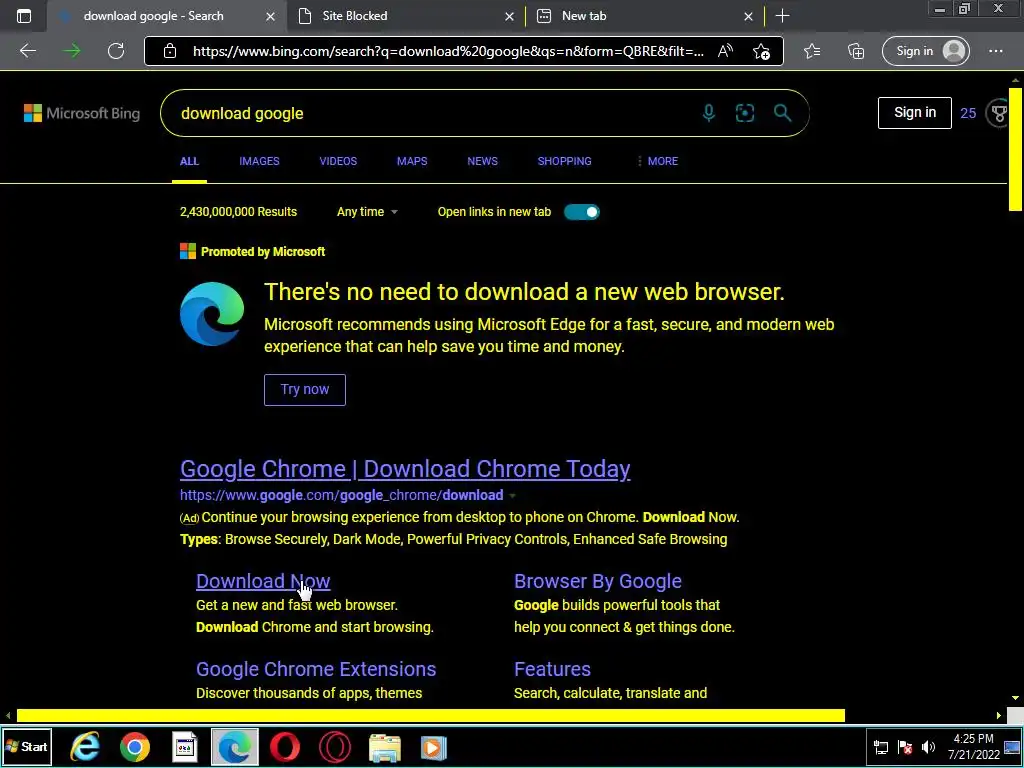Open Browser By Google link
Screen dimensions: 1024x768
pyautogui.click(x=598, y=581)
